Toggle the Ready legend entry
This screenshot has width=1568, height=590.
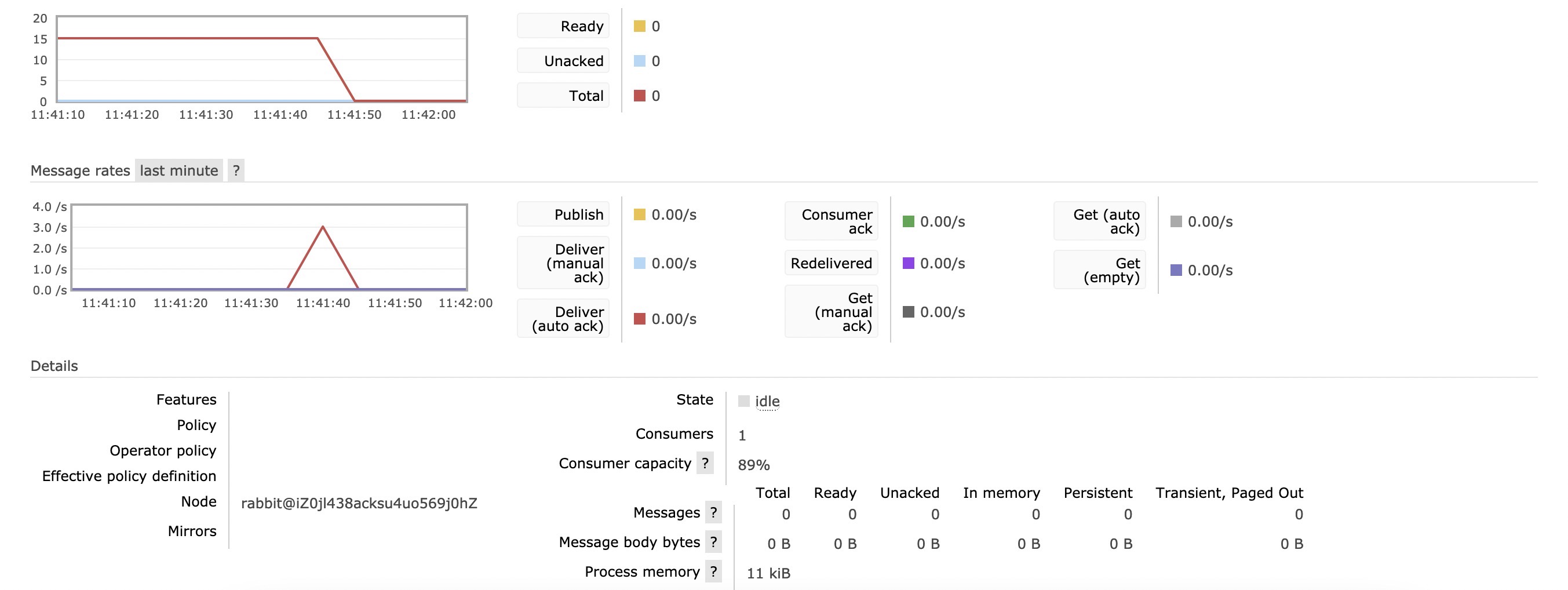[563, 26]
